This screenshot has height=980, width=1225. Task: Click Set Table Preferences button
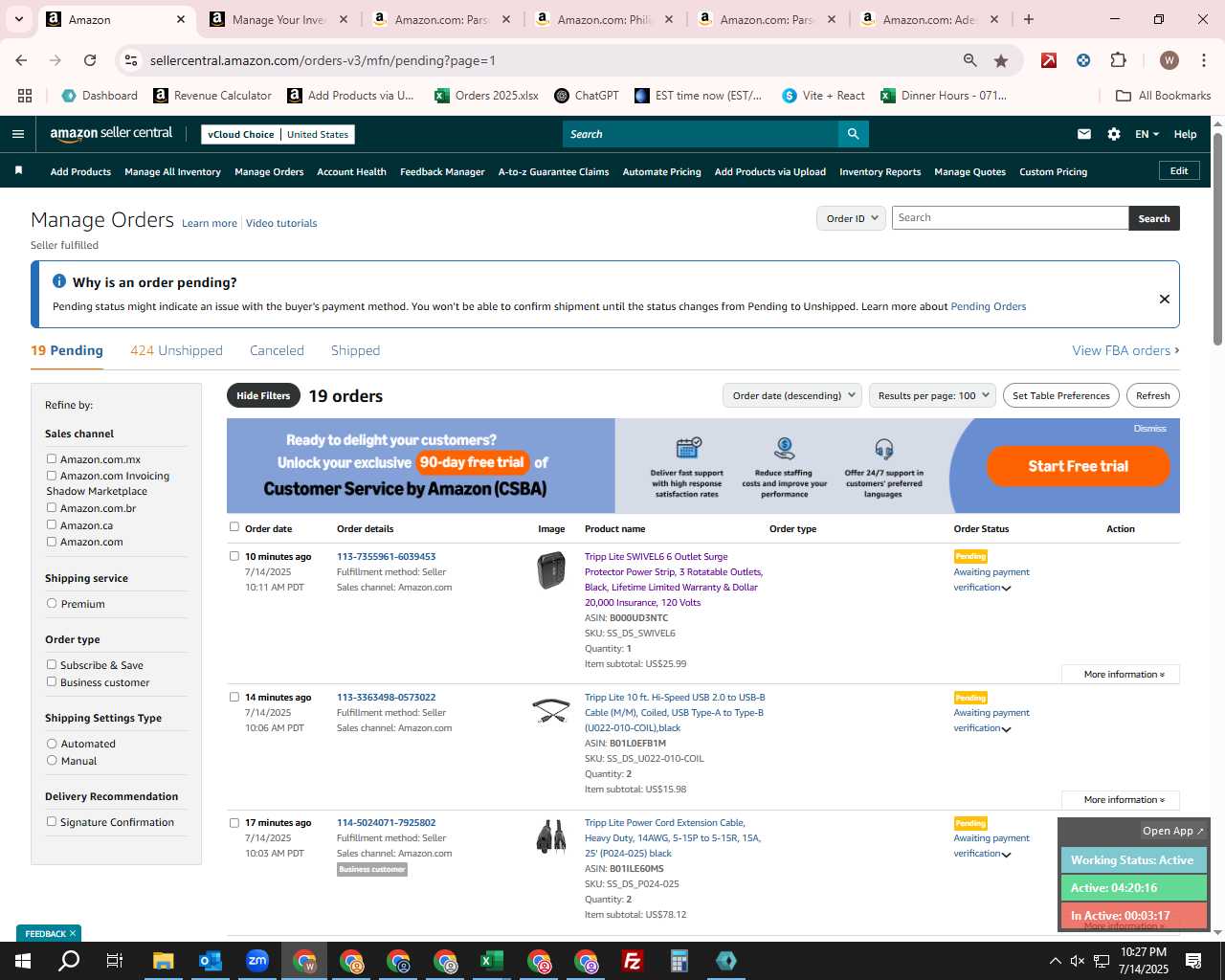(x=1060, y=395)
